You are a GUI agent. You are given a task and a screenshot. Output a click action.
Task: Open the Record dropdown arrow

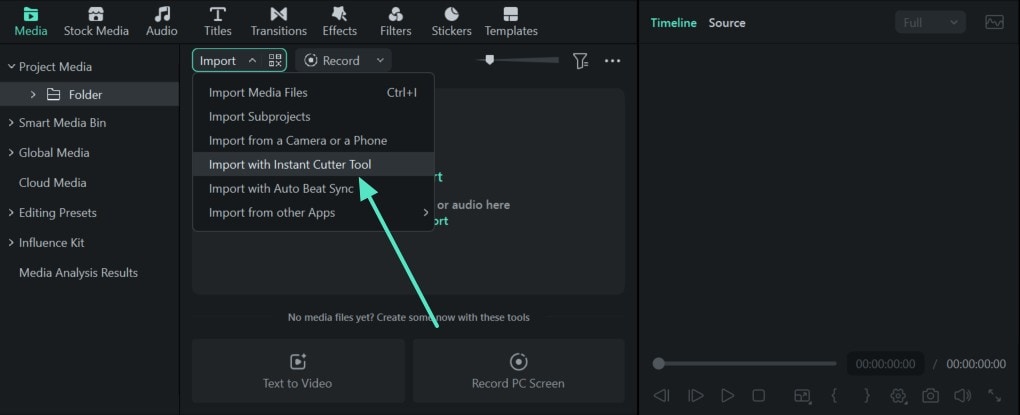click(x=380, y=60)
